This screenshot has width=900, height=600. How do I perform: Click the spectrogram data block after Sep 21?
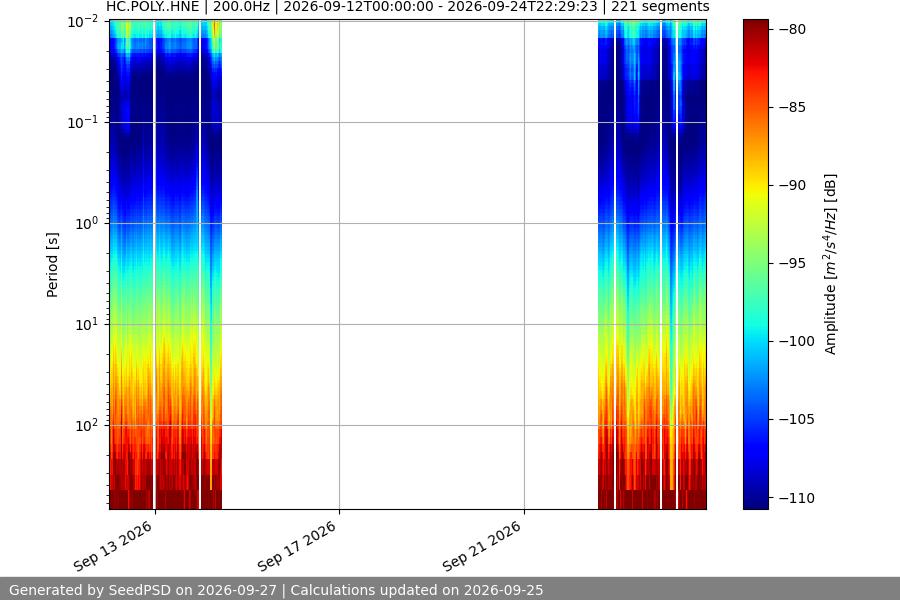(652, 264)
